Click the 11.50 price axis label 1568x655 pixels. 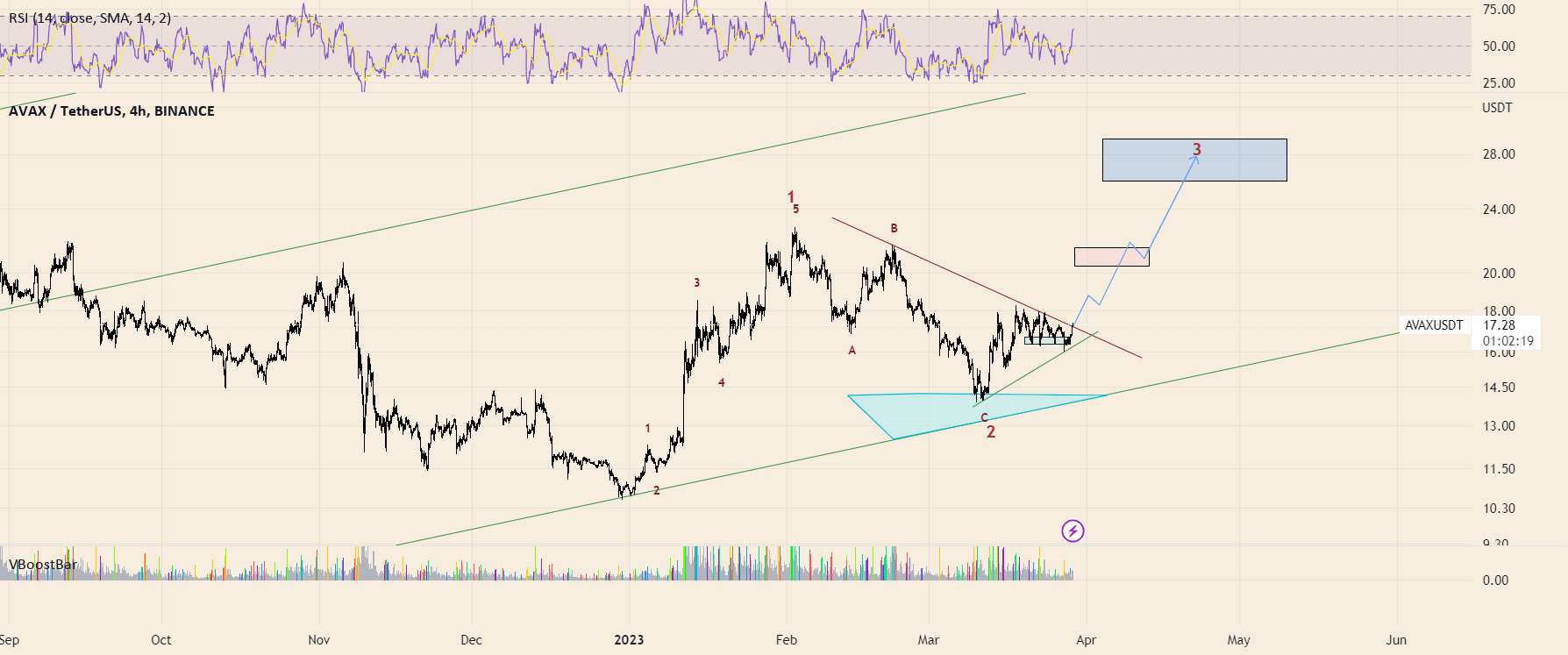point(1499,469)
